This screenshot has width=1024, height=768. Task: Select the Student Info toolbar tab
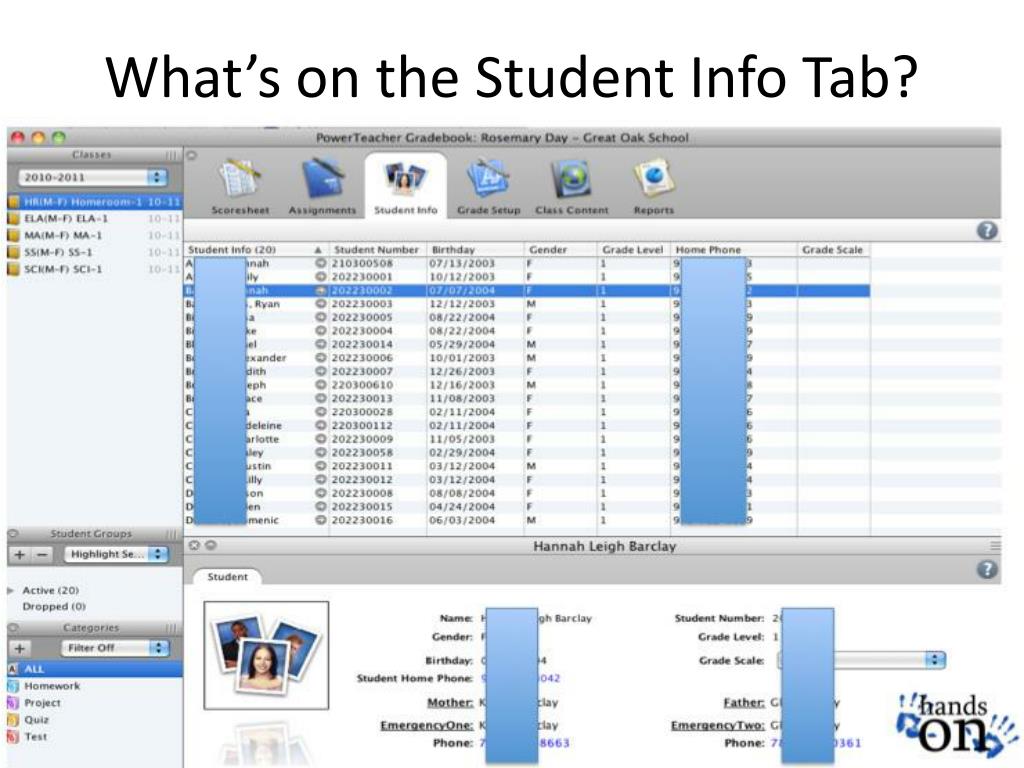pos(405,187)
